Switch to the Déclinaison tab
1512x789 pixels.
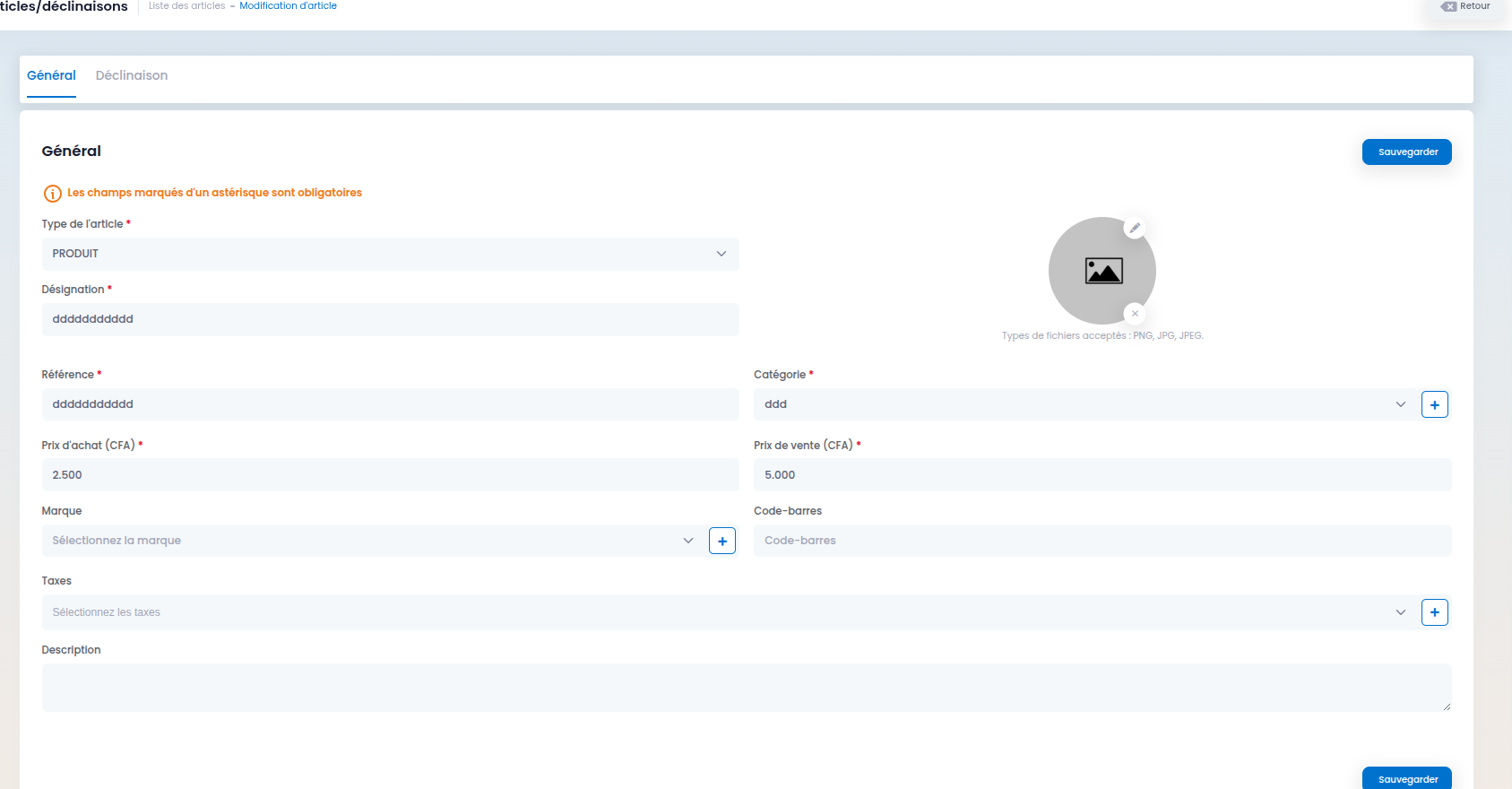pyautogui.click(x=132, y=76)
